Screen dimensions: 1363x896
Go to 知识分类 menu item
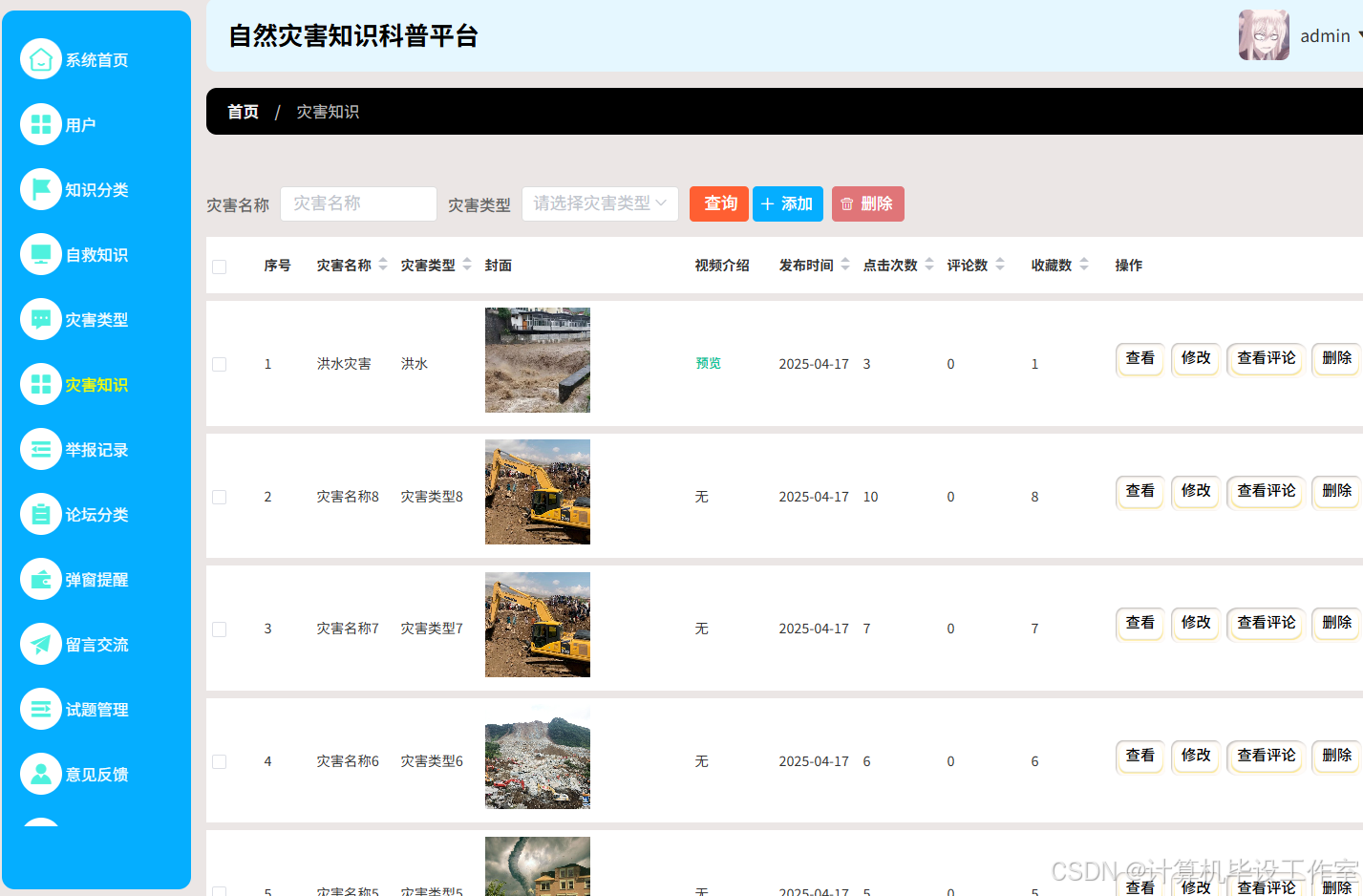point(96,189)
